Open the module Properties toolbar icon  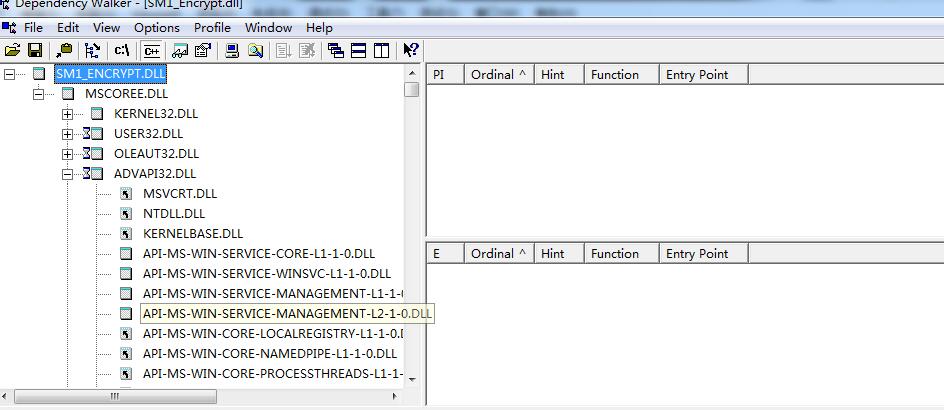203,51
